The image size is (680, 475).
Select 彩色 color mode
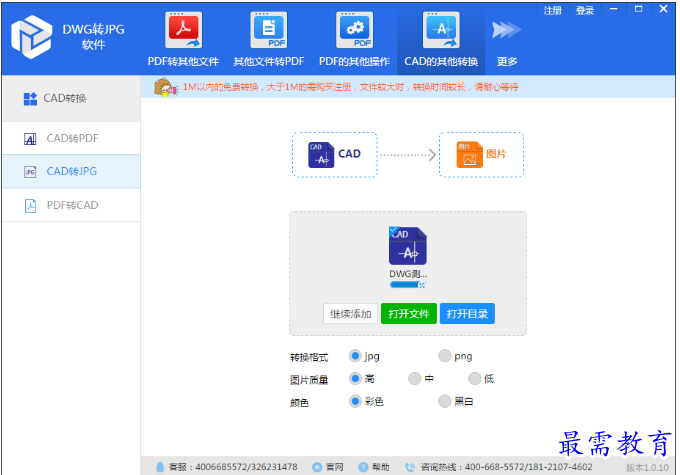coord(355,401)
